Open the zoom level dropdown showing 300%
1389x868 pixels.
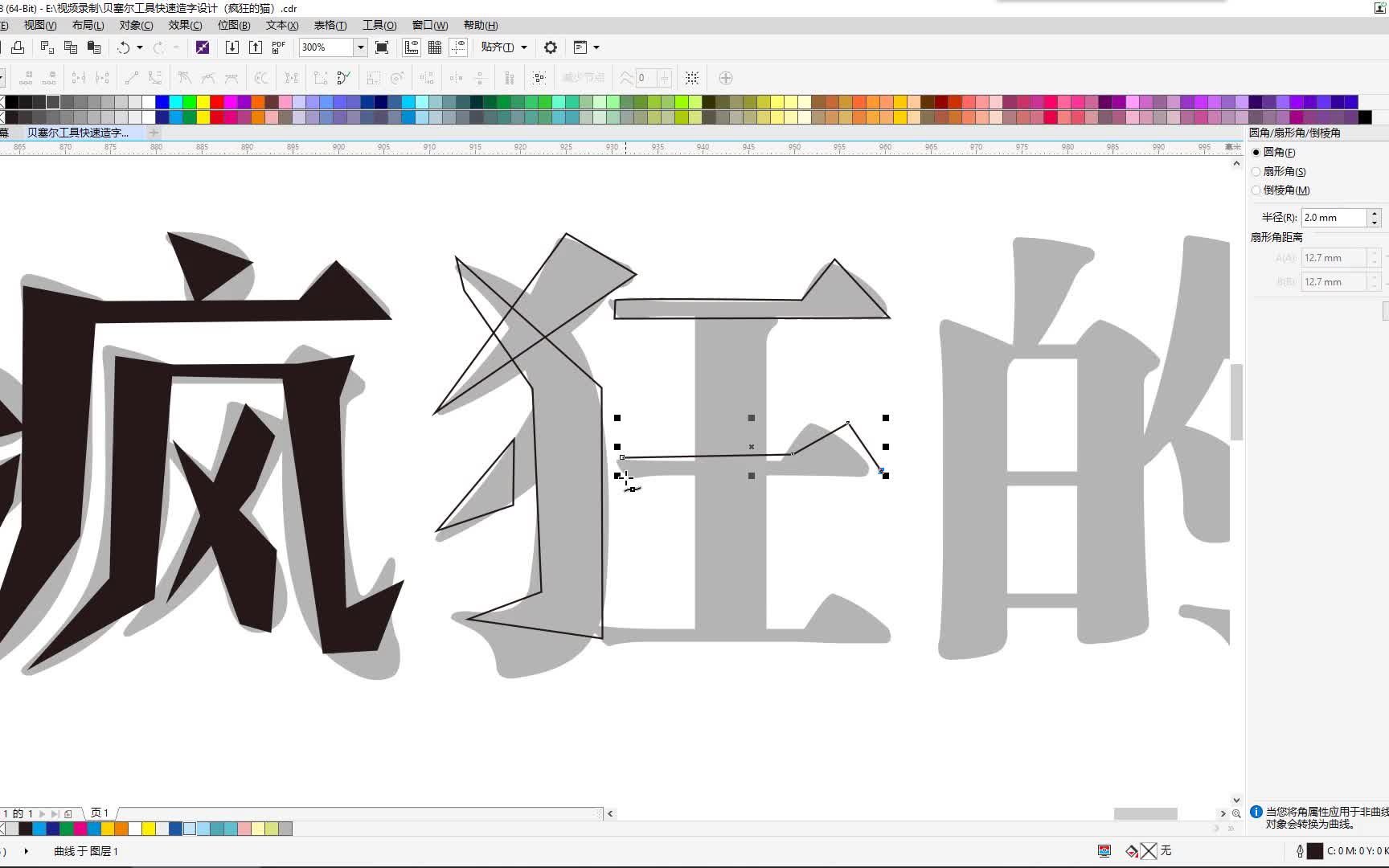pos(360,47)
